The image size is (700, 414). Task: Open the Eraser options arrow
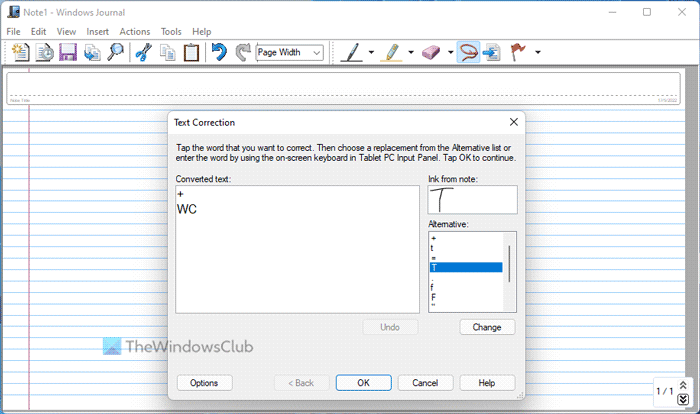coord(450,52)
